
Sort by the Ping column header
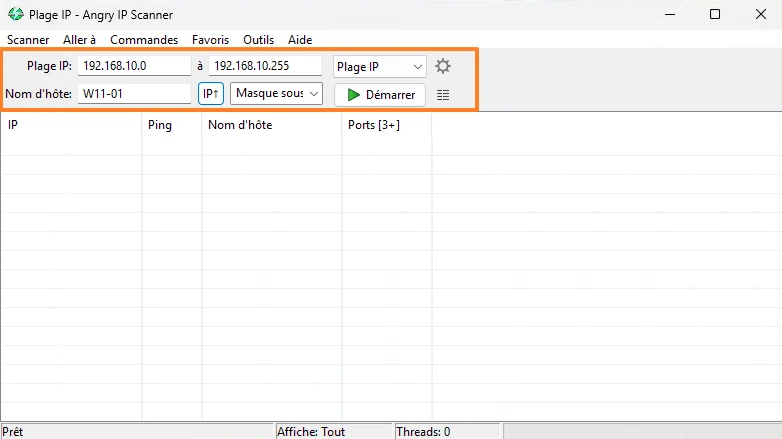[x=172, y=125]
